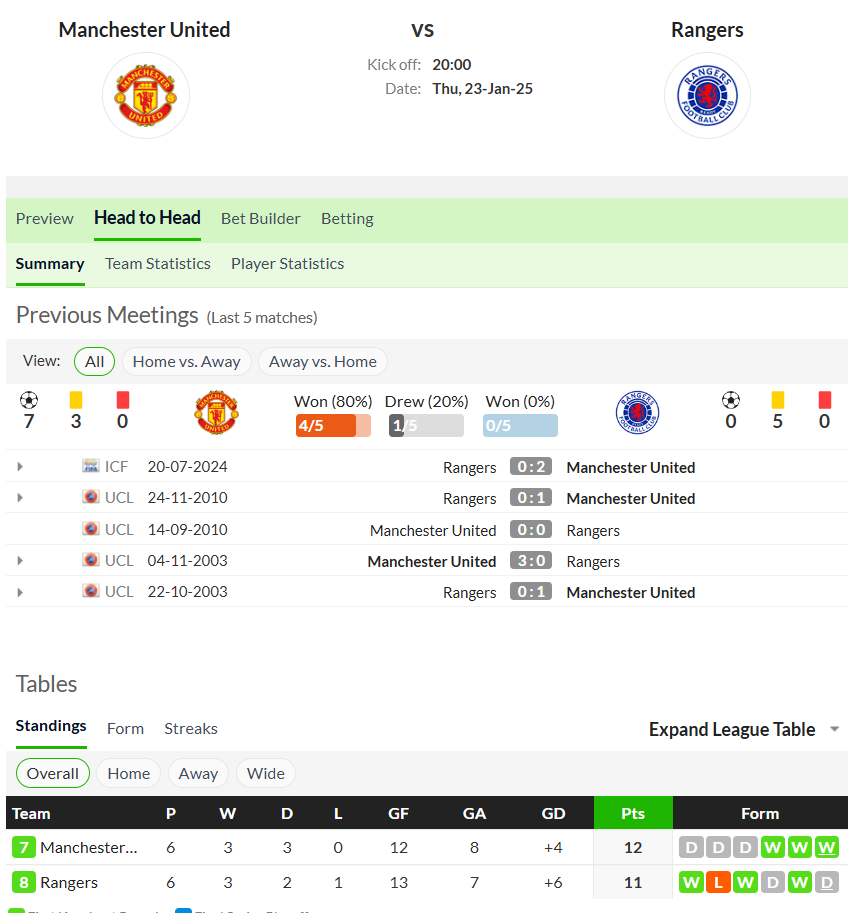The height and width of the screenshot is (913, 848).
Task: Select the All view filter
Action: [94, 362]
